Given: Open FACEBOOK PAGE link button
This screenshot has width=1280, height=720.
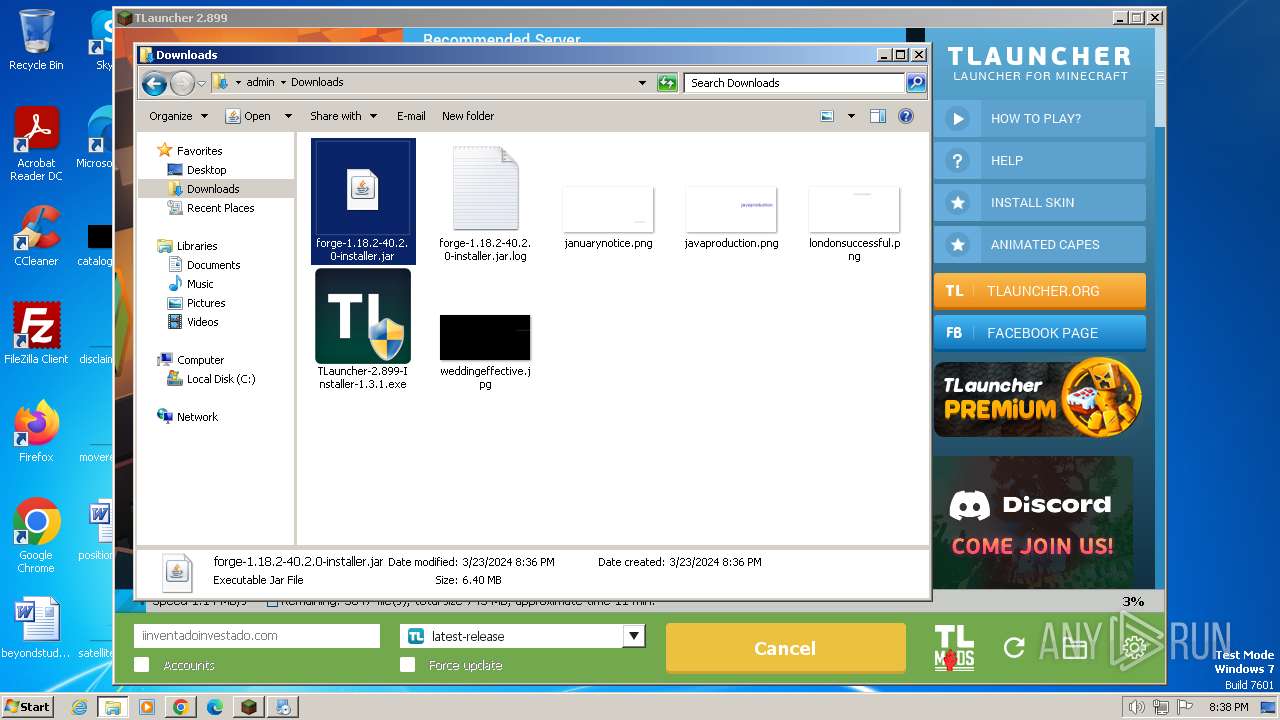Looking at the screenshot, I should click(x=1040, y=333).
